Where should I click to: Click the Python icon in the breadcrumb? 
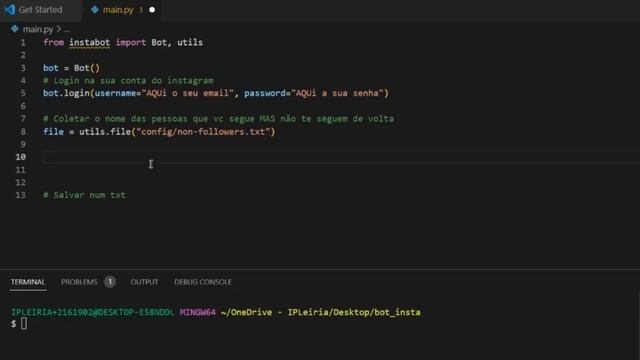[15, 29]
